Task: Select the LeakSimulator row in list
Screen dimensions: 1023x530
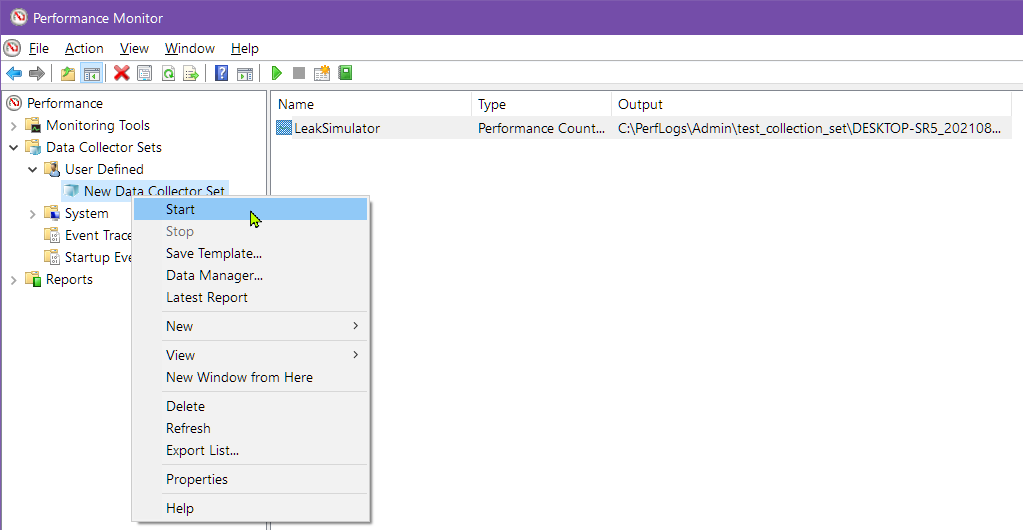Action: coord(337,128)
